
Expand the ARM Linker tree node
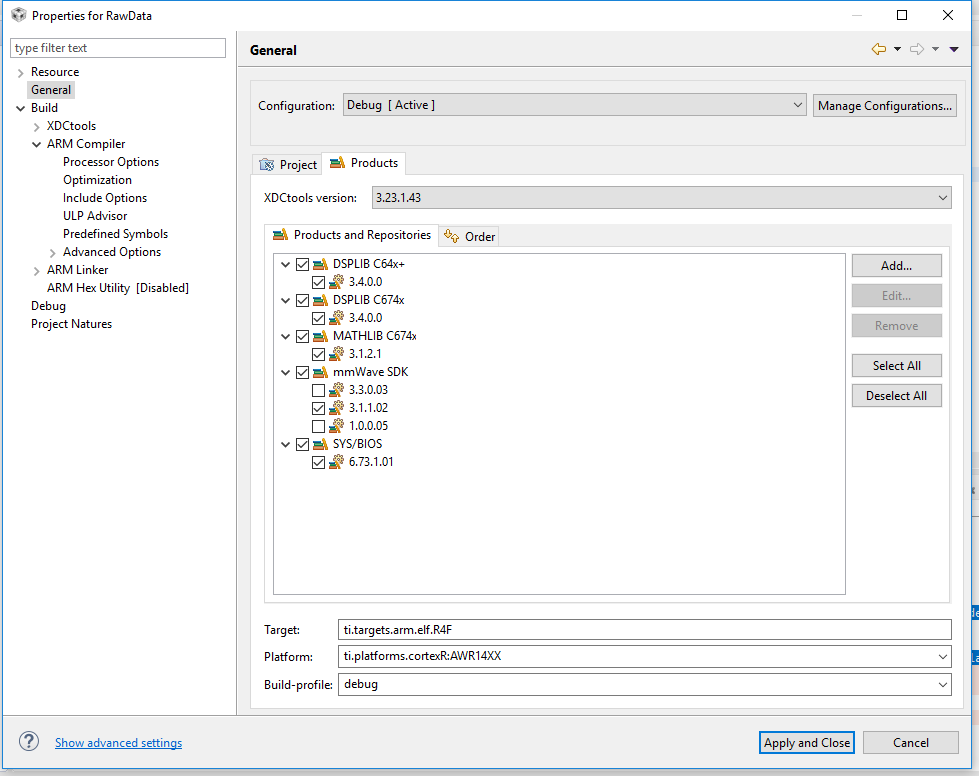[36, 271]
